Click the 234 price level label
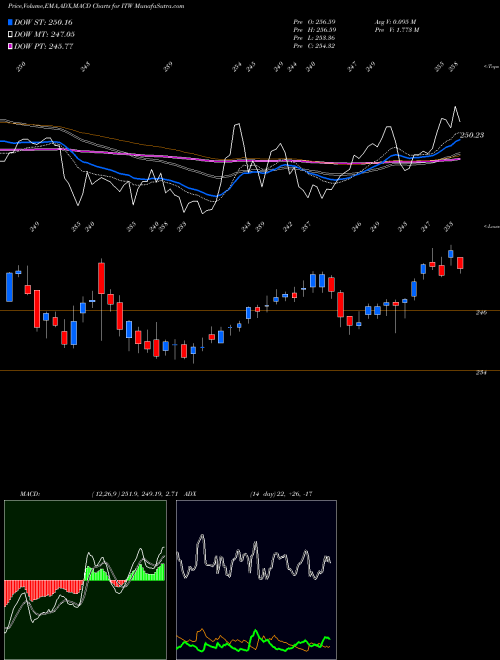Screen dimensions: 500x660 tap(481, 373)
